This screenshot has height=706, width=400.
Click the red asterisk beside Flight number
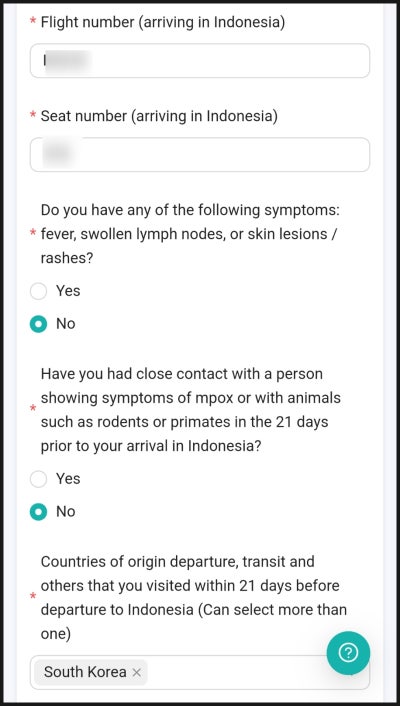click(33, 22)
